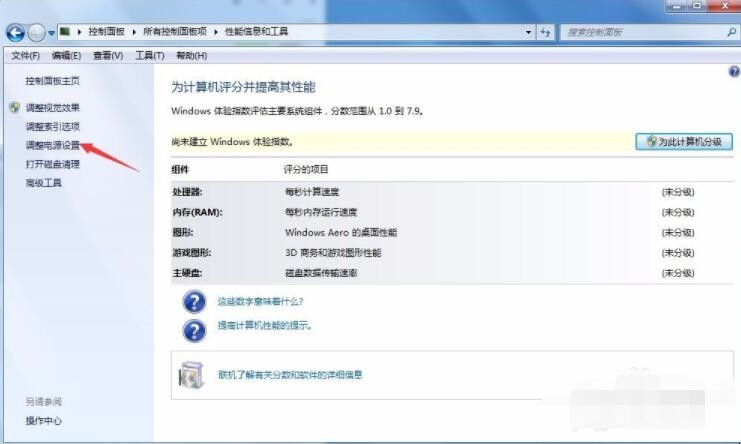Focus the 搜索控制面板 search box
This screenshot has width=741, height=444.
pyautogui.click(x=643, y=32)
